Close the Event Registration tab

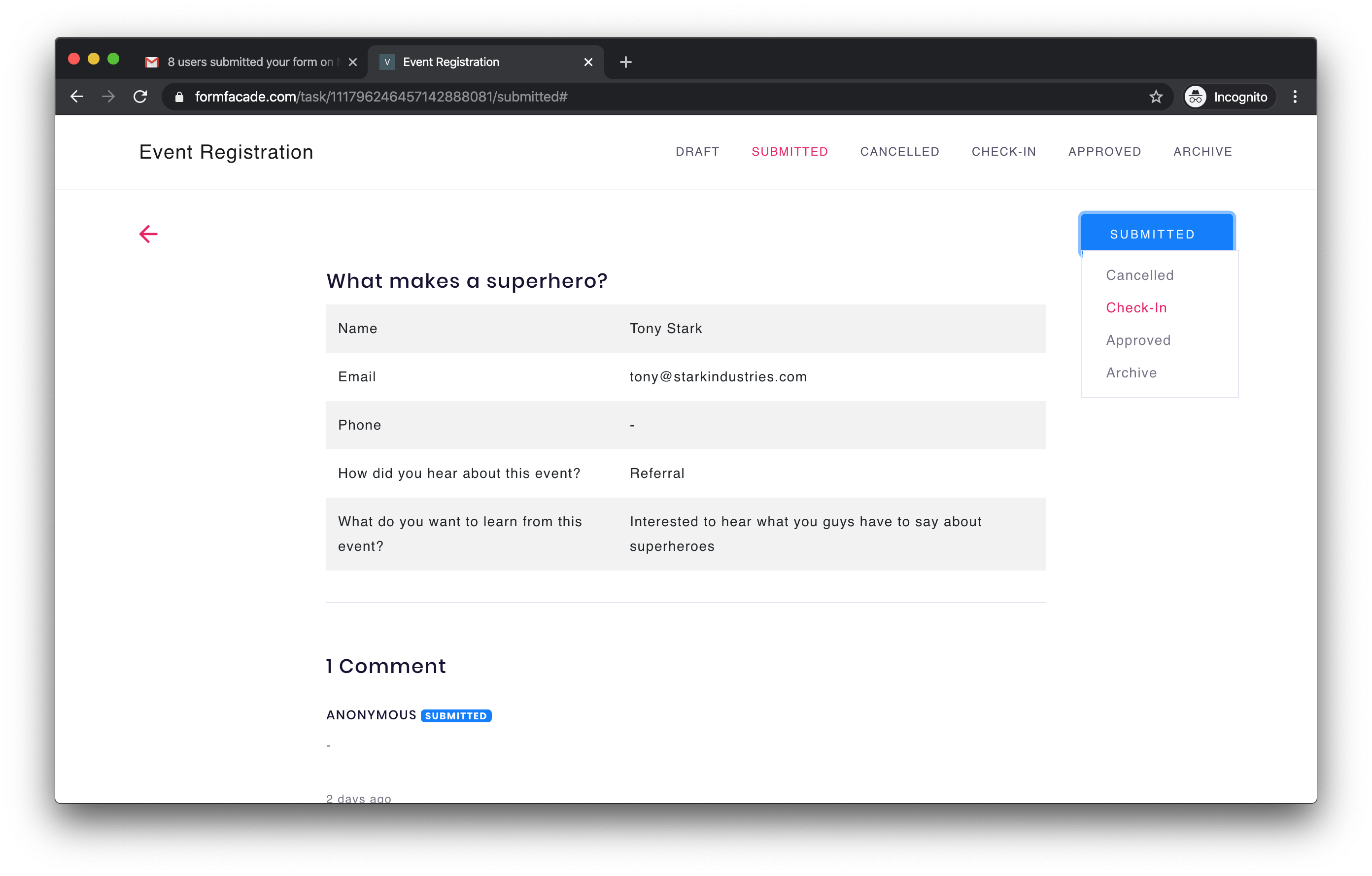(x=588, y=62)
